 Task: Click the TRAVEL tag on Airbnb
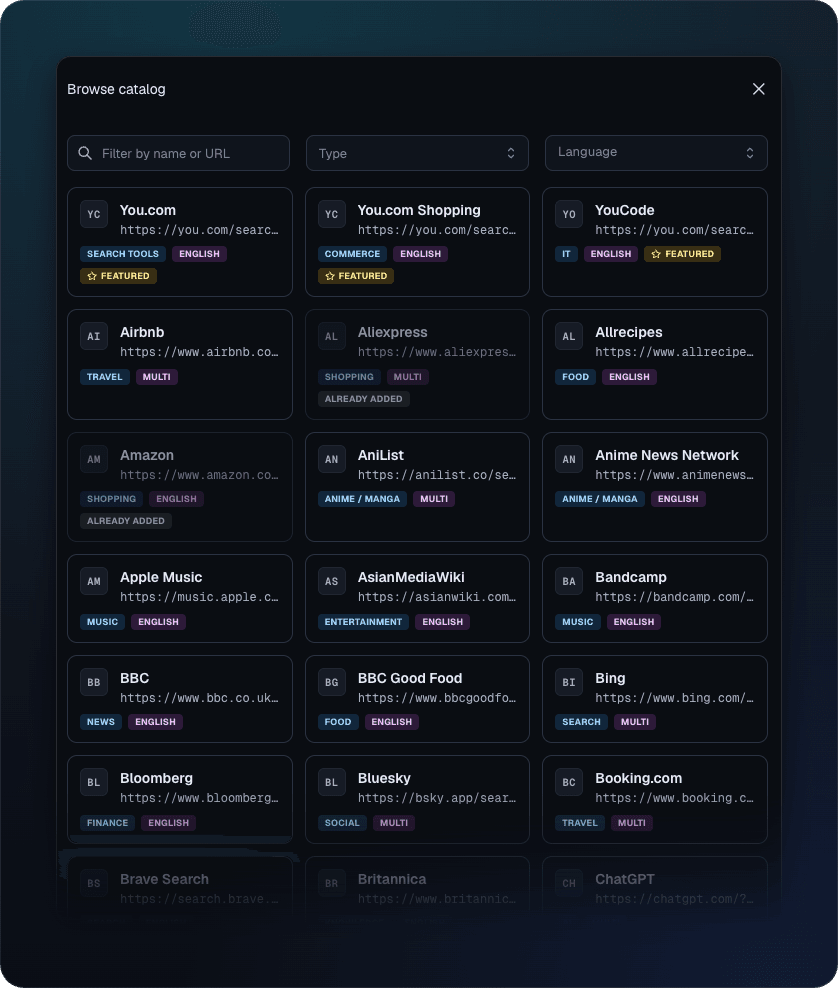pyautogui.click(x=105, y=377)
